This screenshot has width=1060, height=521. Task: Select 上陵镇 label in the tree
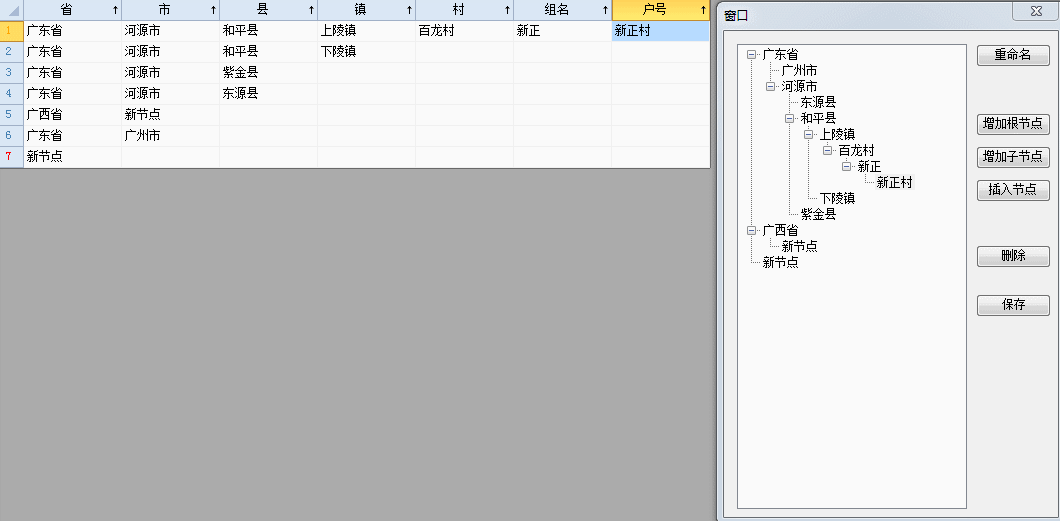[x=838, y=134]
